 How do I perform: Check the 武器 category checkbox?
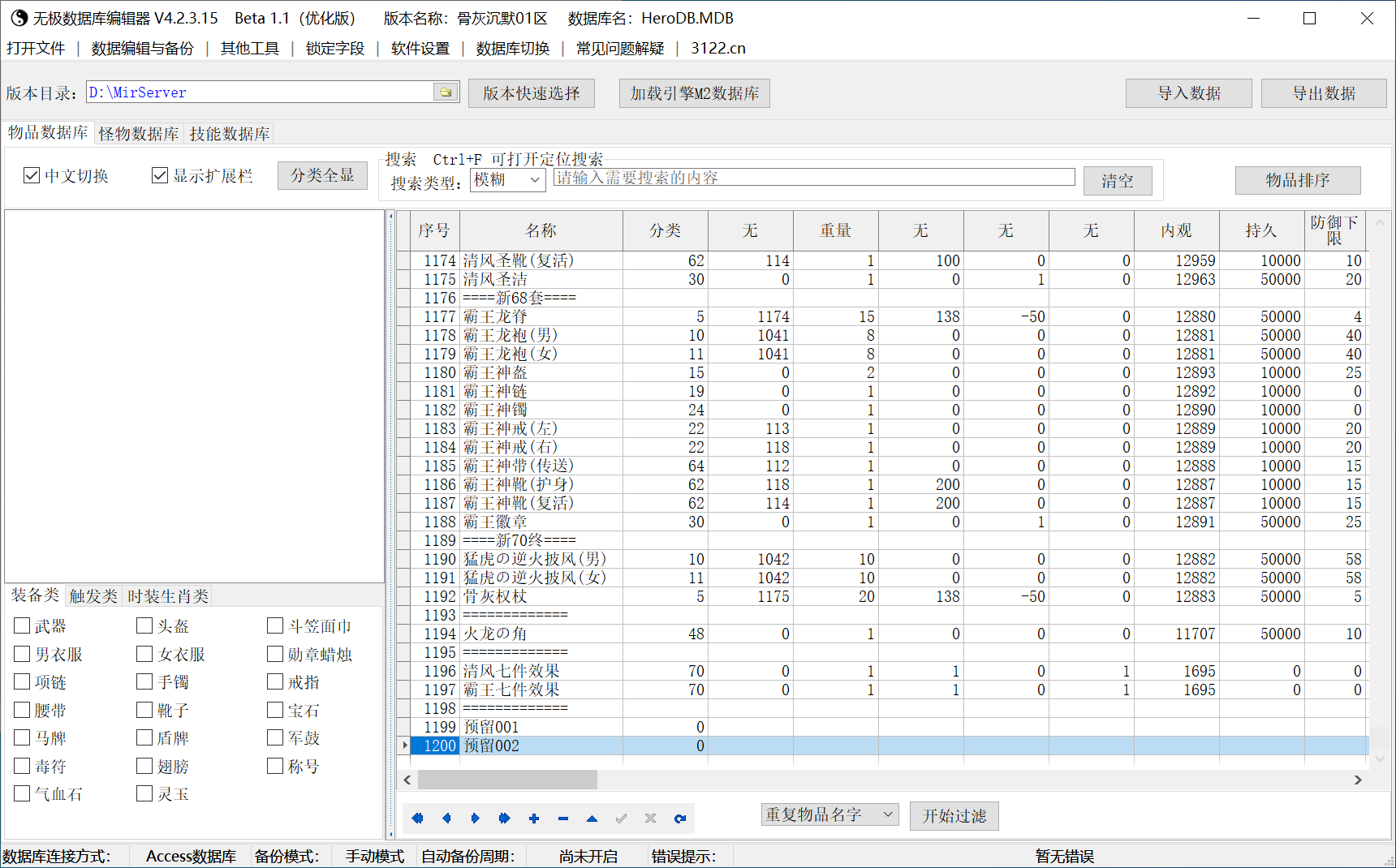tap(22, 625)
